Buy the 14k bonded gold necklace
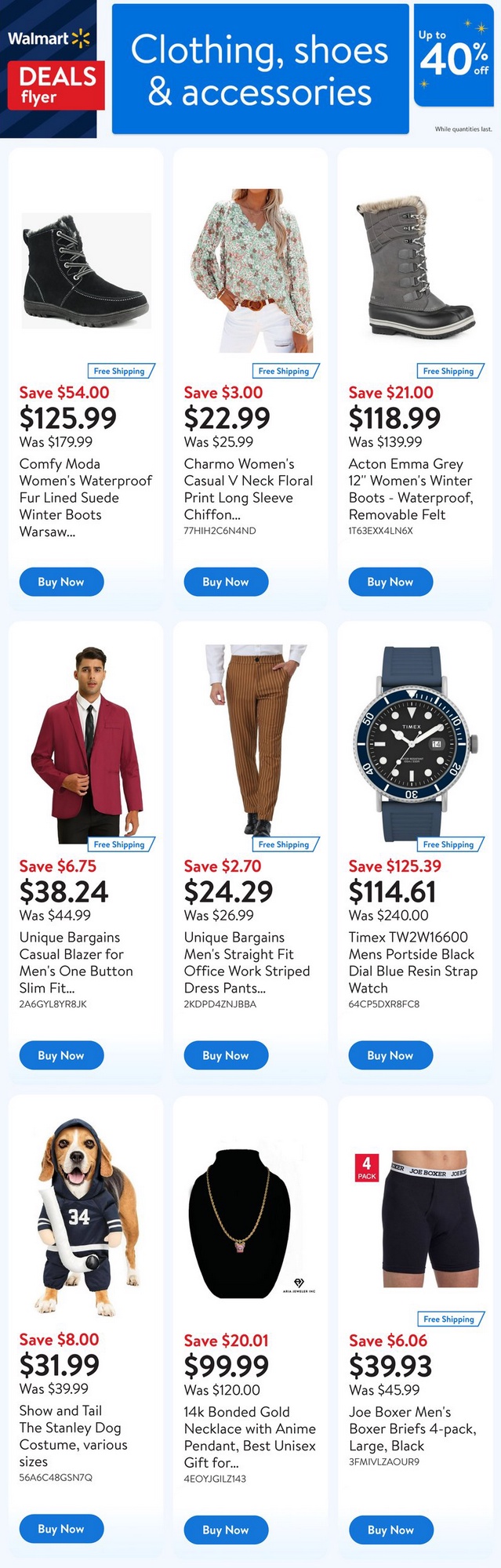501x1568 pixels. click(x=226, y=1530)
